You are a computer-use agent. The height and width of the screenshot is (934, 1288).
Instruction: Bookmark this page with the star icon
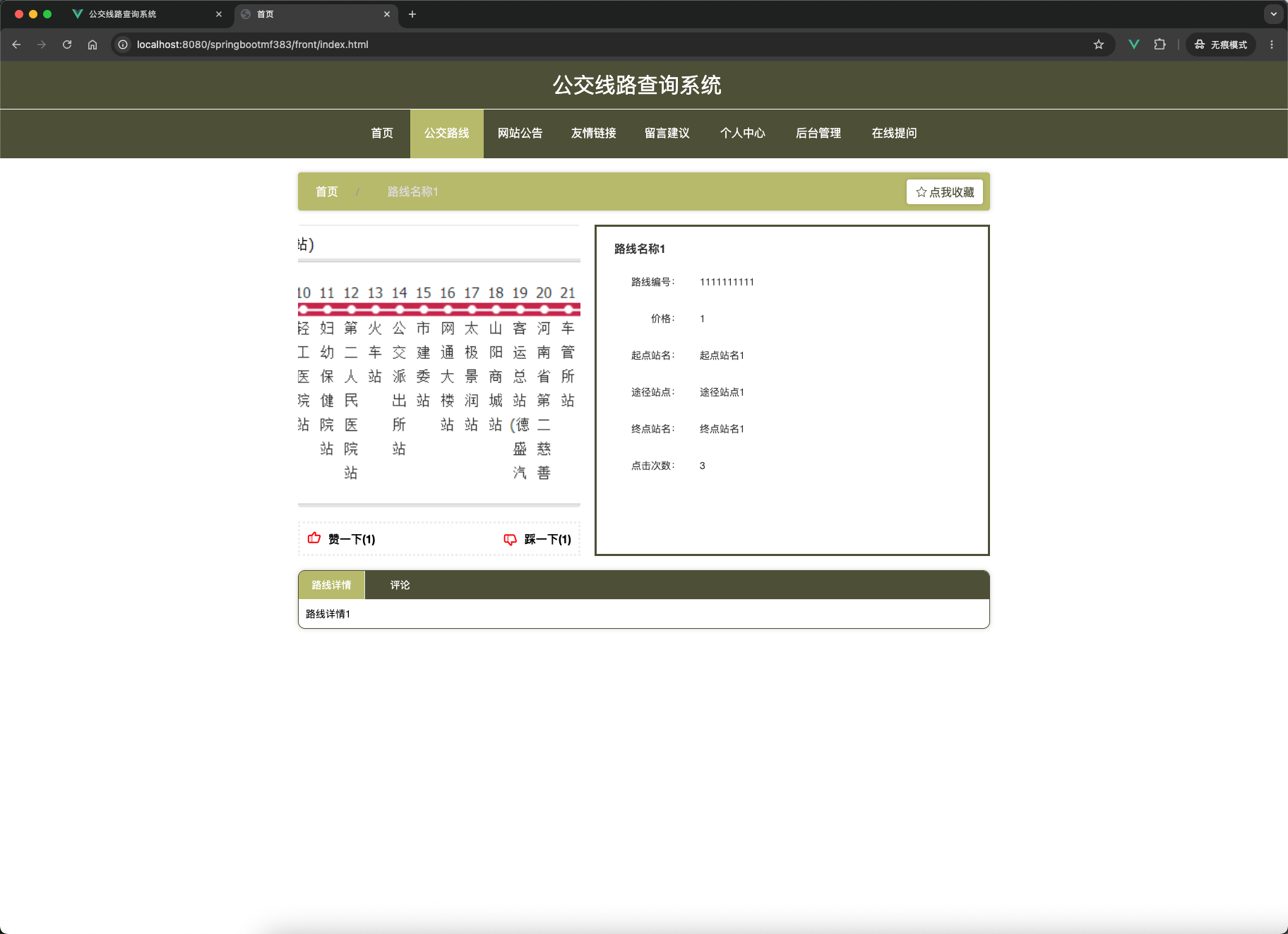tap(1099, 45)
